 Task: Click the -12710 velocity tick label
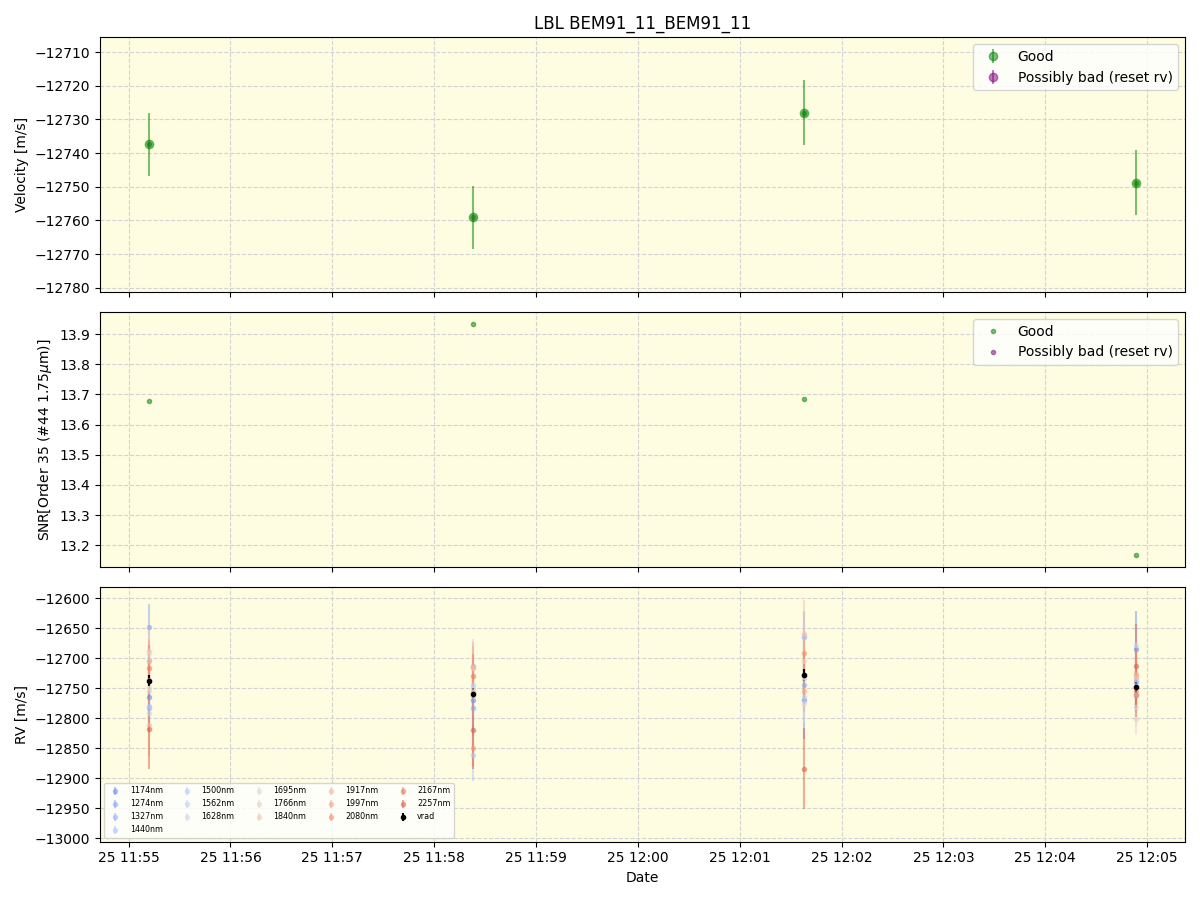[x=65, y=53]
